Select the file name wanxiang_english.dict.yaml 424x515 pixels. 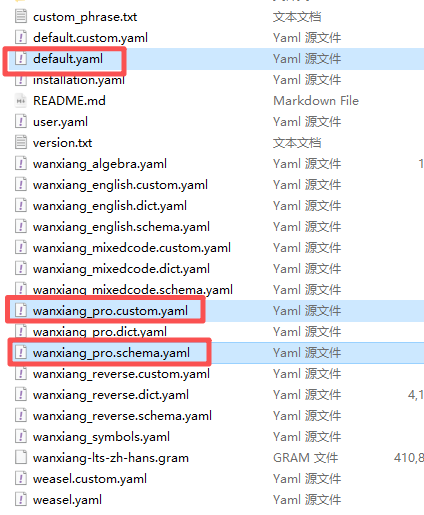pyautogui.click(x=110, y=206)
